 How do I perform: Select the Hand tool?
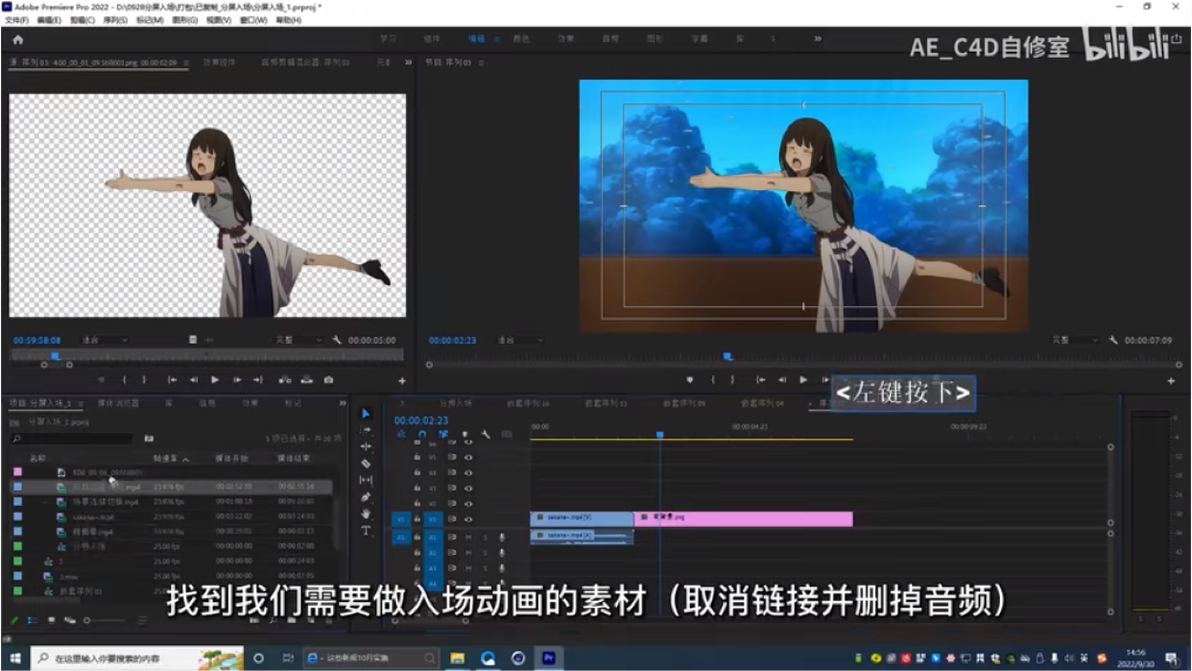[366, 514]
